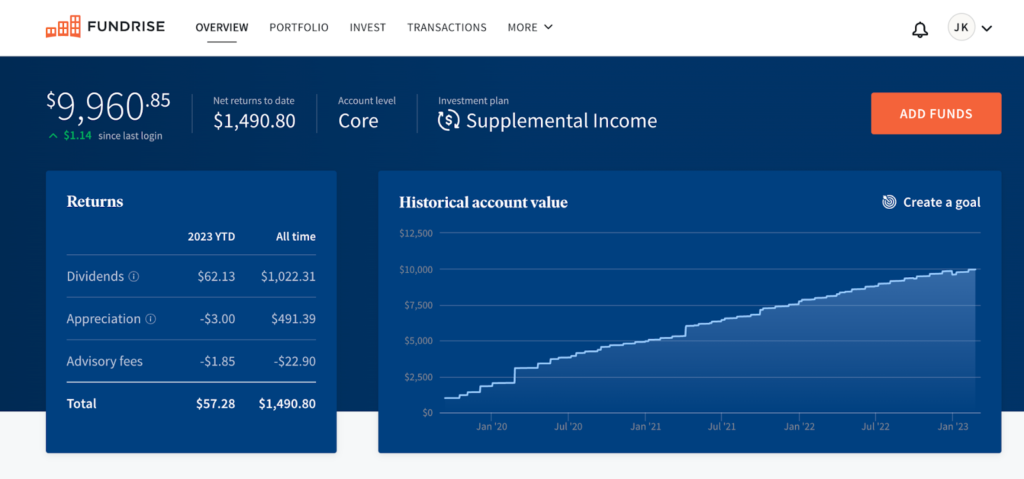Click the Dividends info icon
The height and width of the screenshot is (479, 1024).
tap(134, 277)
